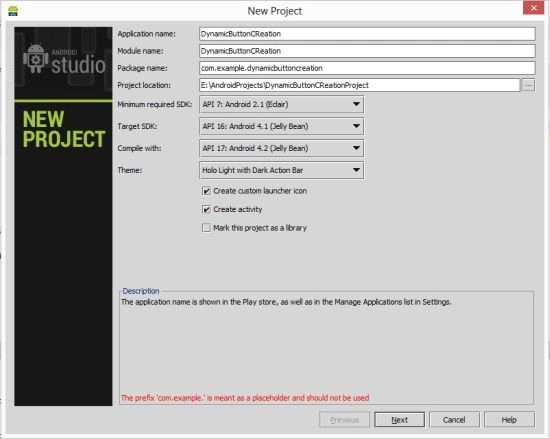The width and height of the screenshot is (550, 439).
Task: Close the New Project dialog
Action: (x=534, y=8)
